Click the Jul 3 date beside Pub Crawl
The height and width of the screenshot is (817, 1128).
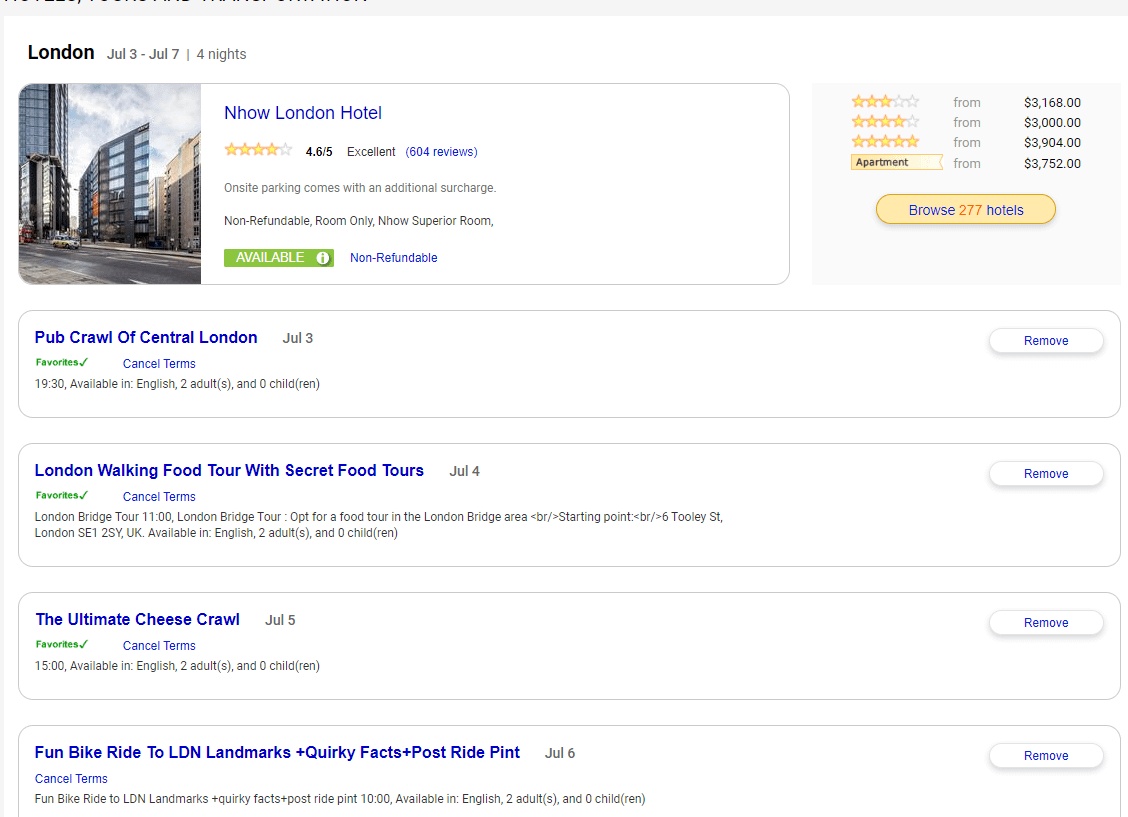click(x=298, y=338)
